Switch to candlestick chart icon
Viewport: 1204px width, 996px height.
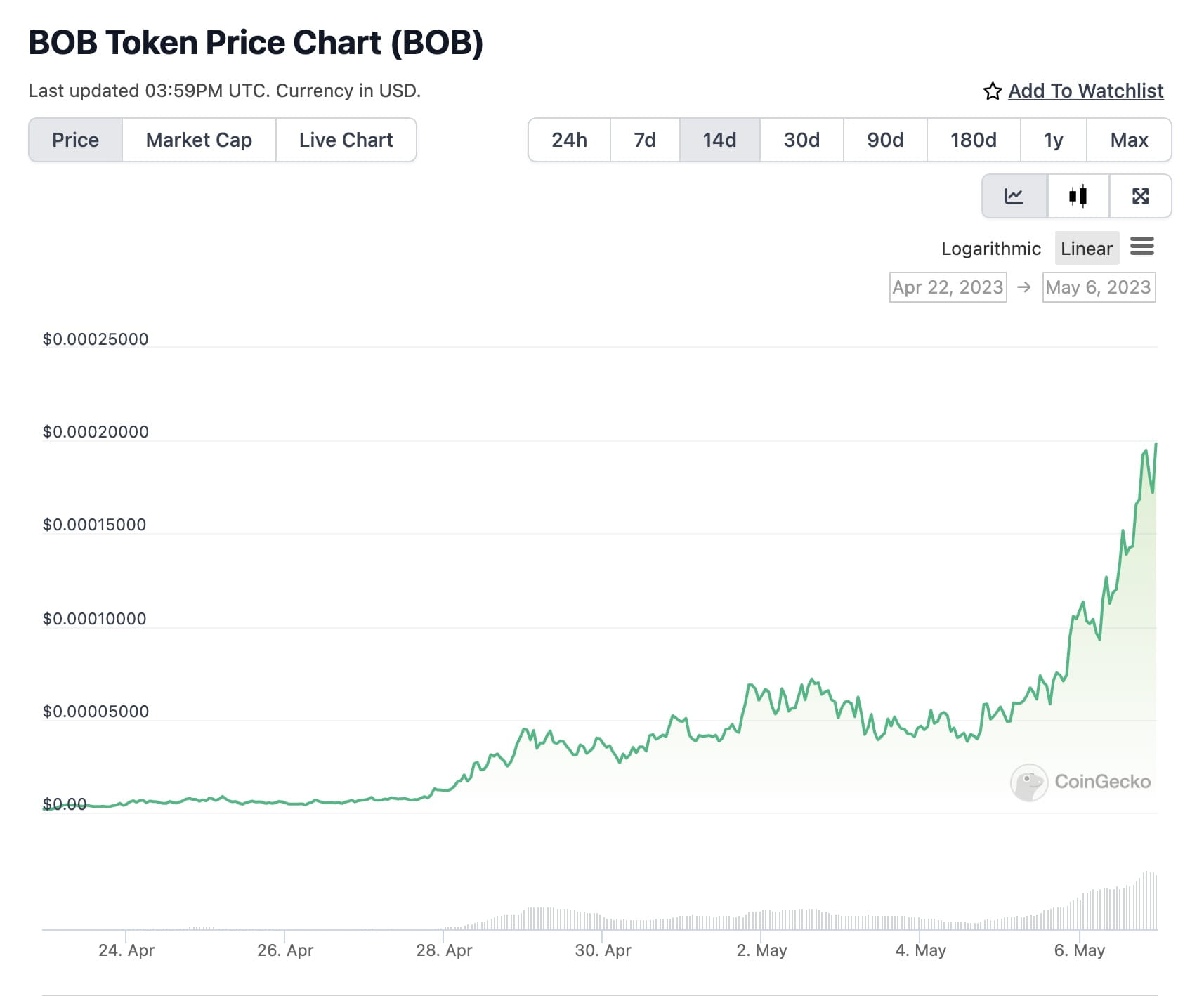coord(1078,197)
